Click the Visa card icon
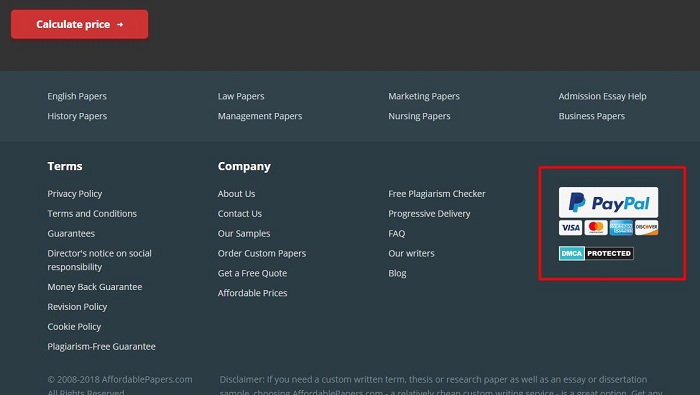The image size is (700, 395). pyautogui.click(x=570, y=228)
